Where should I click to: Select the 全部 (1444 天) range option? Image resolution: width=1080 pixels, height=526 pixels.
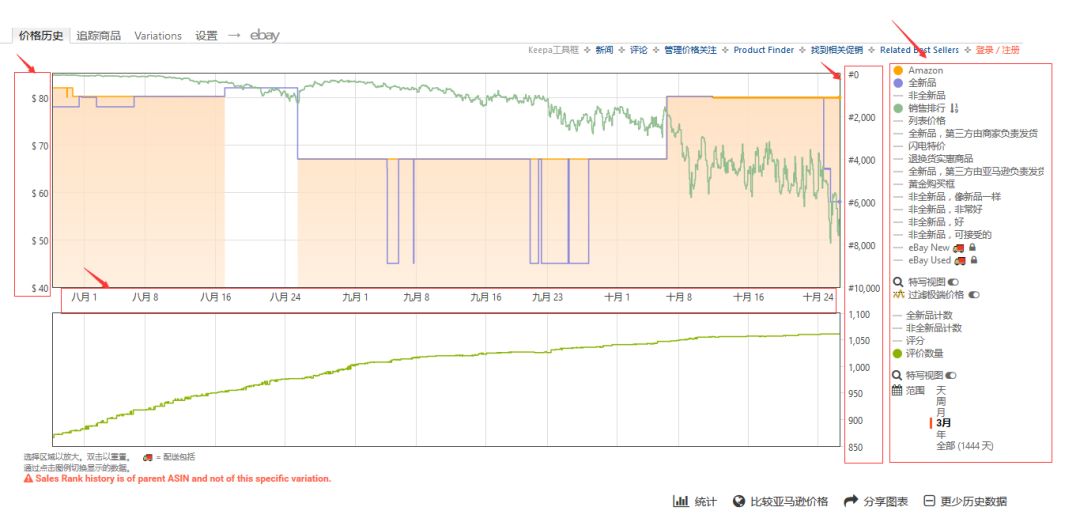point(965,446)
